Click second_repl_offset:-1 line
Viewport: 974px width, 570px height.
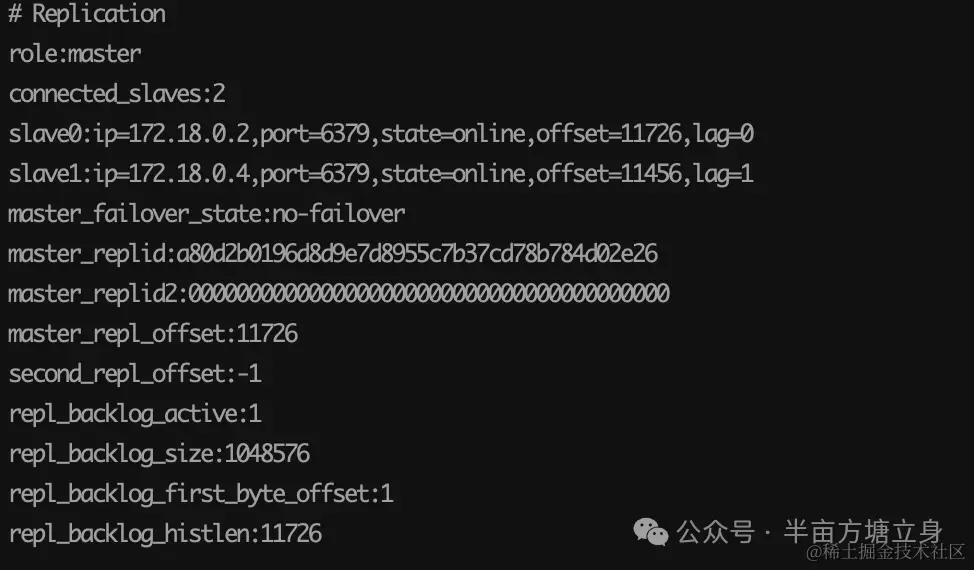click(135, 373)
